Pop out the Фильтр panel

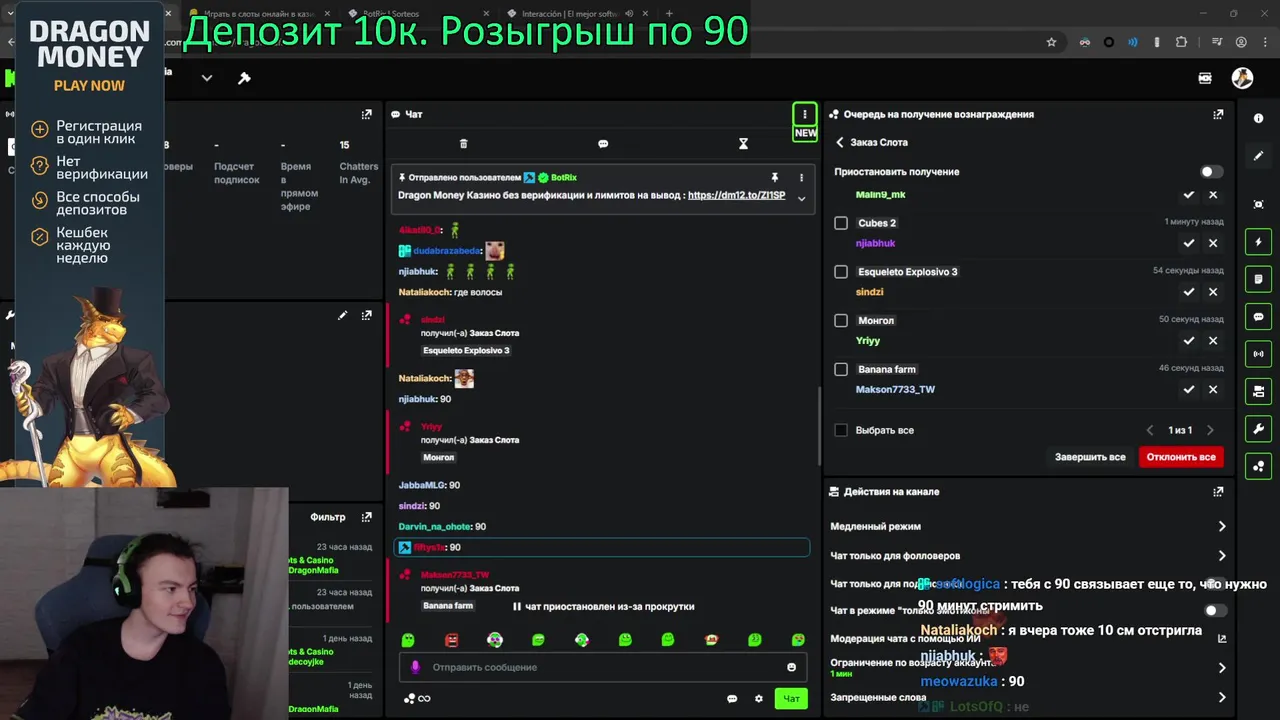point(366,517)
